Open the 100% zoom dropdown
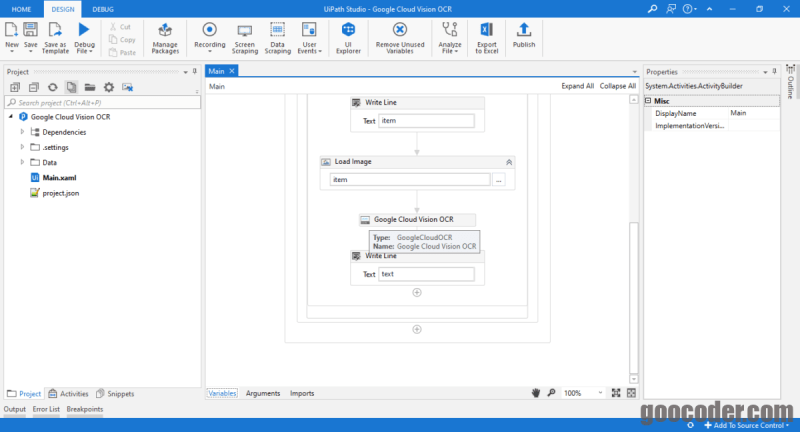The image size is (800, 432). click(600, 393)
